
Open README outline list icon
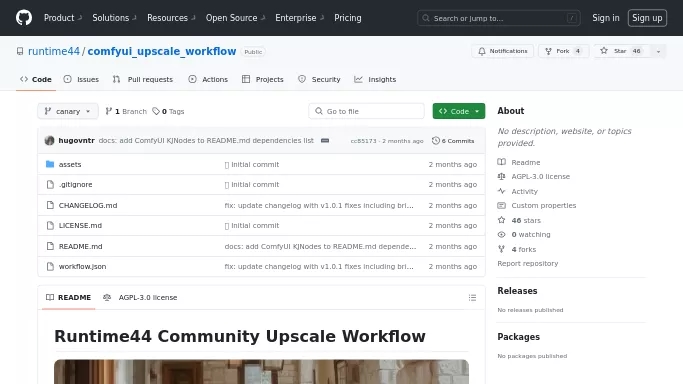pos(472,298)
